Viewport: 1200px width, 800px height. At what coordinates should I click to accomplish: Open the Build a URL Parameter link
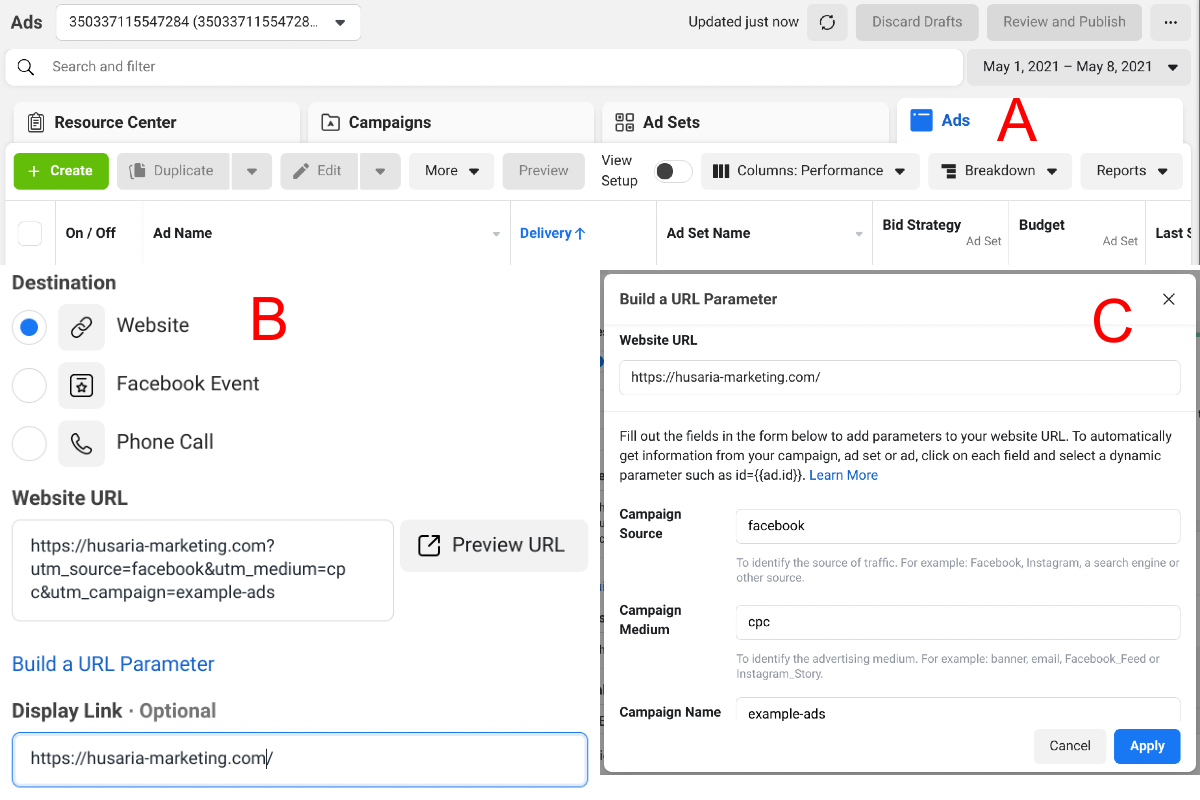(x=113, y=664)
